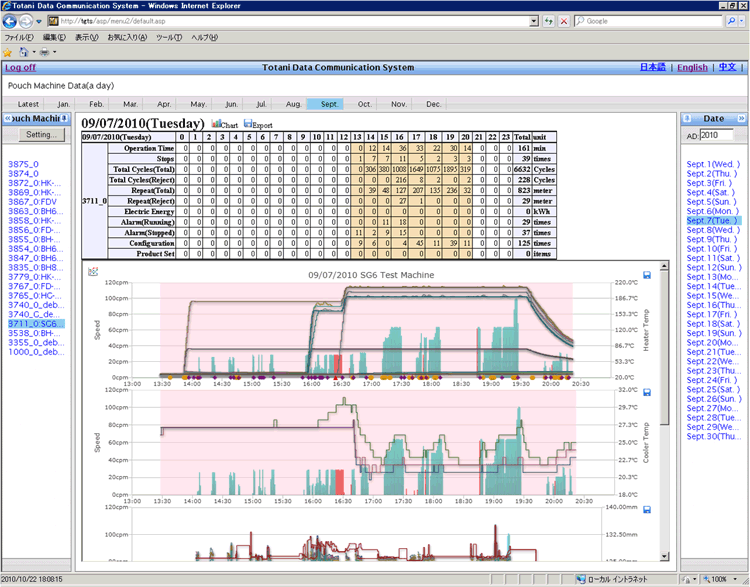Switch language to 日本語
The image size is (750, 587).
(652, 67)
